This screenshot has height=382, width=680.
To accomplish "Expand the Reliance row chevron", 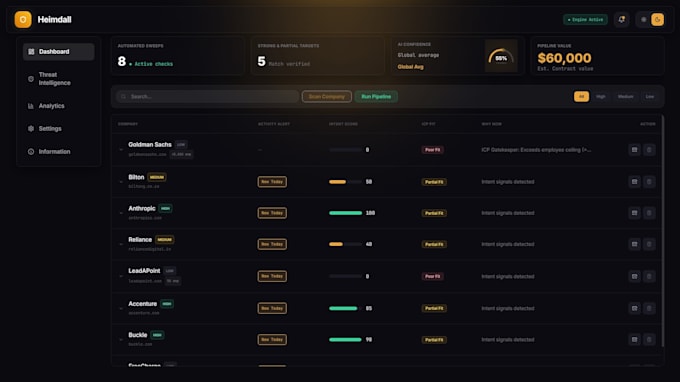I will [121, 244].
